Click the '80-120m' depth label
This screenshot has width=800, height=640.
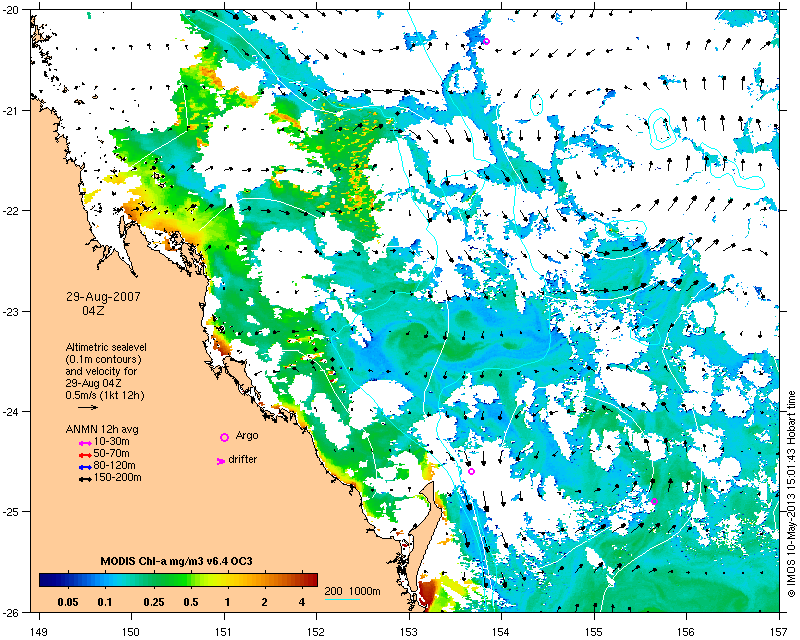coord(114,465)
